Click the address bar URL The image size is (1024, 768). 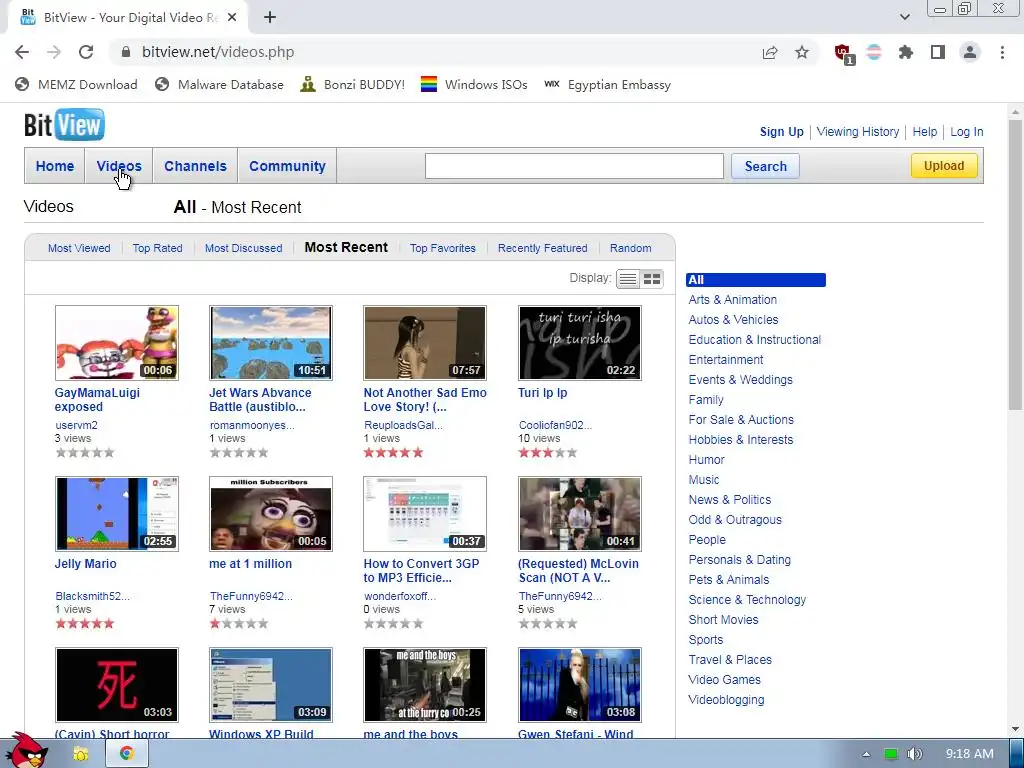coord(218,52)
